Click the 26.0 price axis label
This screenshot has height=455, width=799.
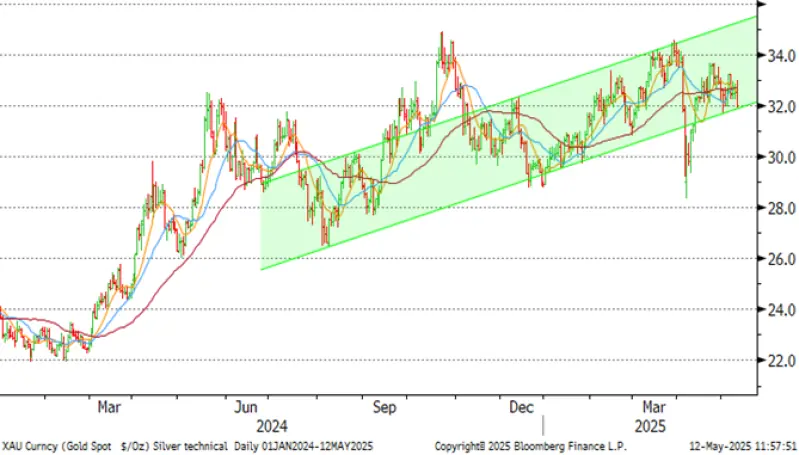tap(782, 259)
